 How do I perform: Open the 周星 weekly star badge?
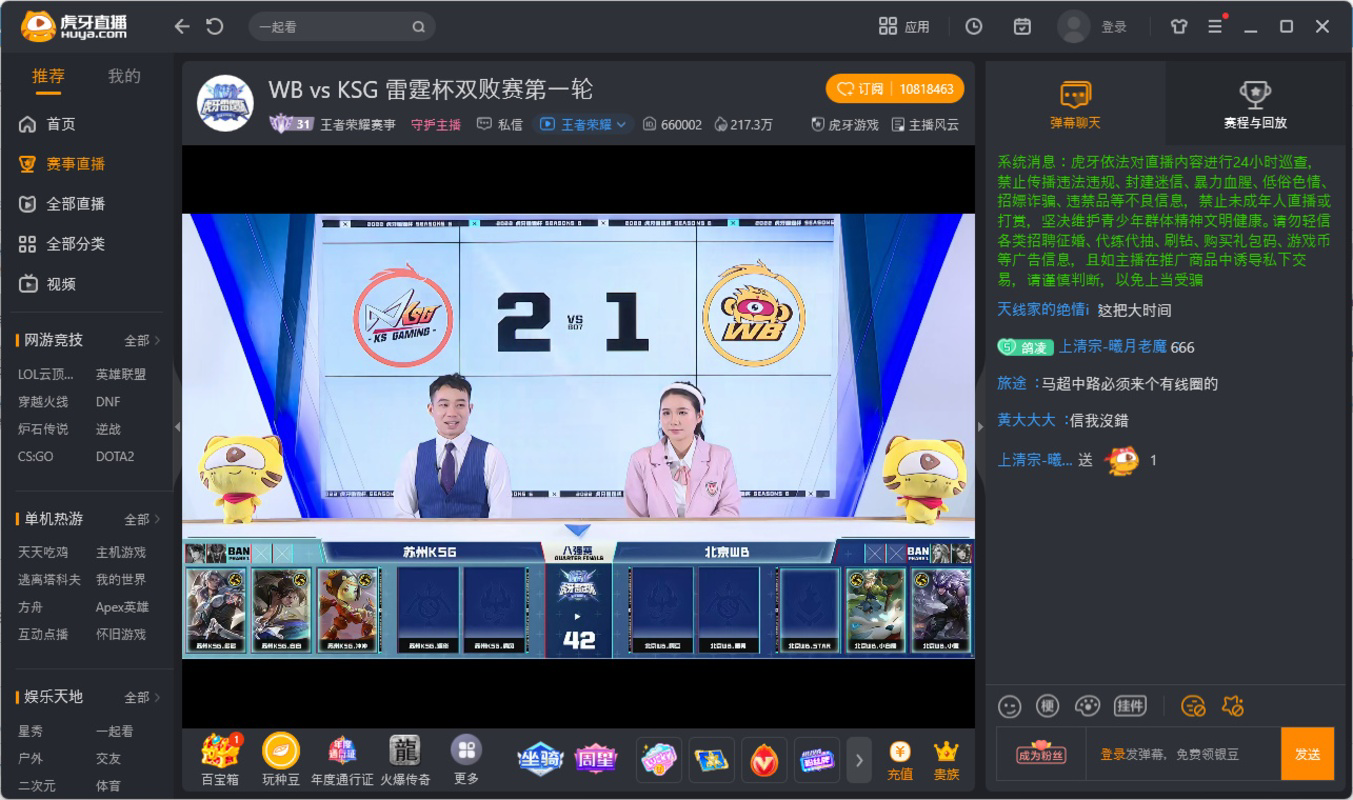595,760
